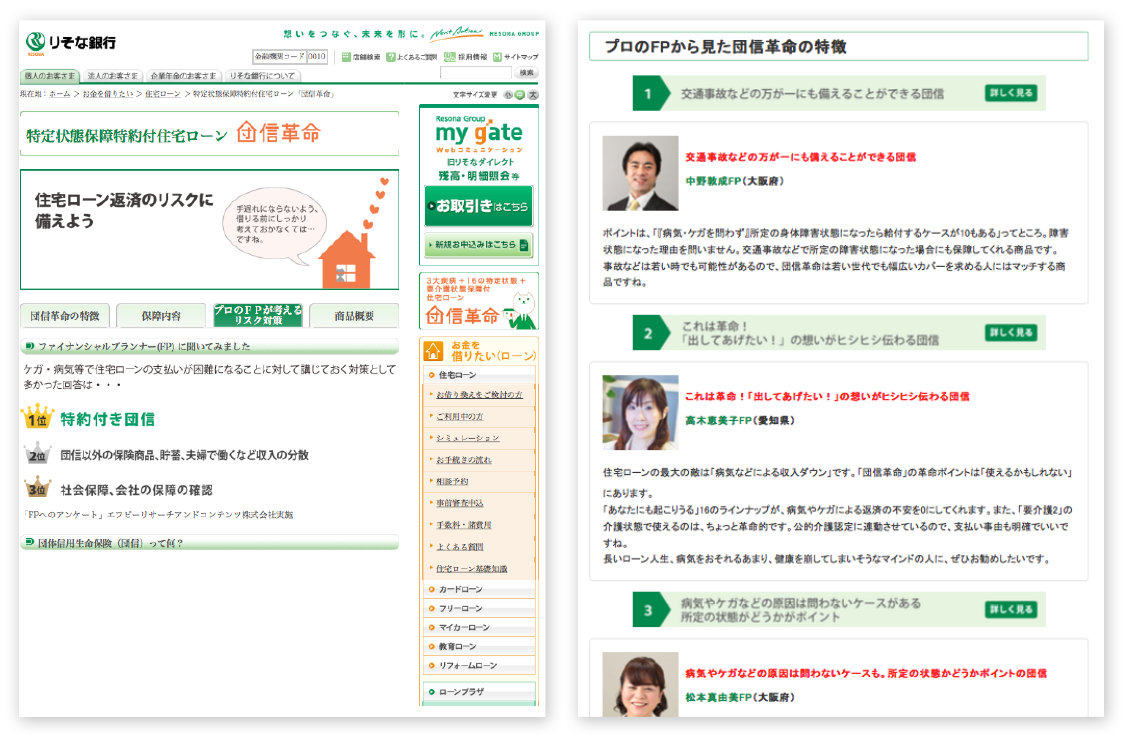
Task: Open the お借り換えをご検討の方 link
Action: (479, 395)
